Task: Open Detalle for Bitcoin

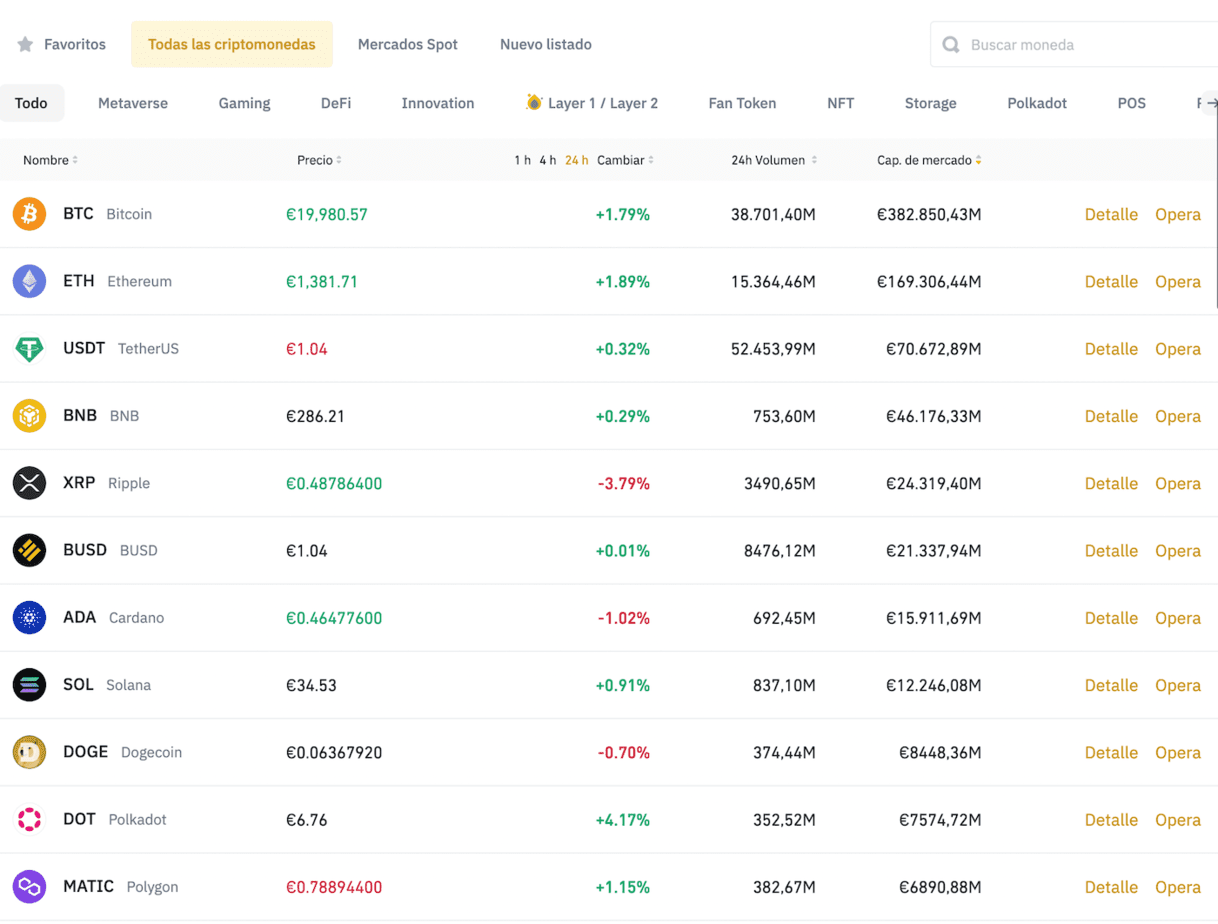Action: click(x=1111, y=214)
